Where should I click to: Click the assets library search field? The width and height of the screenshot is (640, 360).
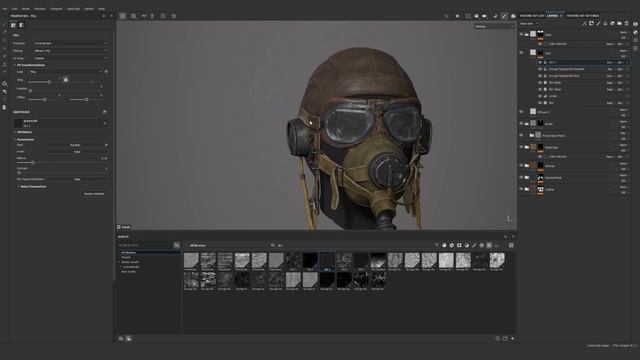[145, 245]
